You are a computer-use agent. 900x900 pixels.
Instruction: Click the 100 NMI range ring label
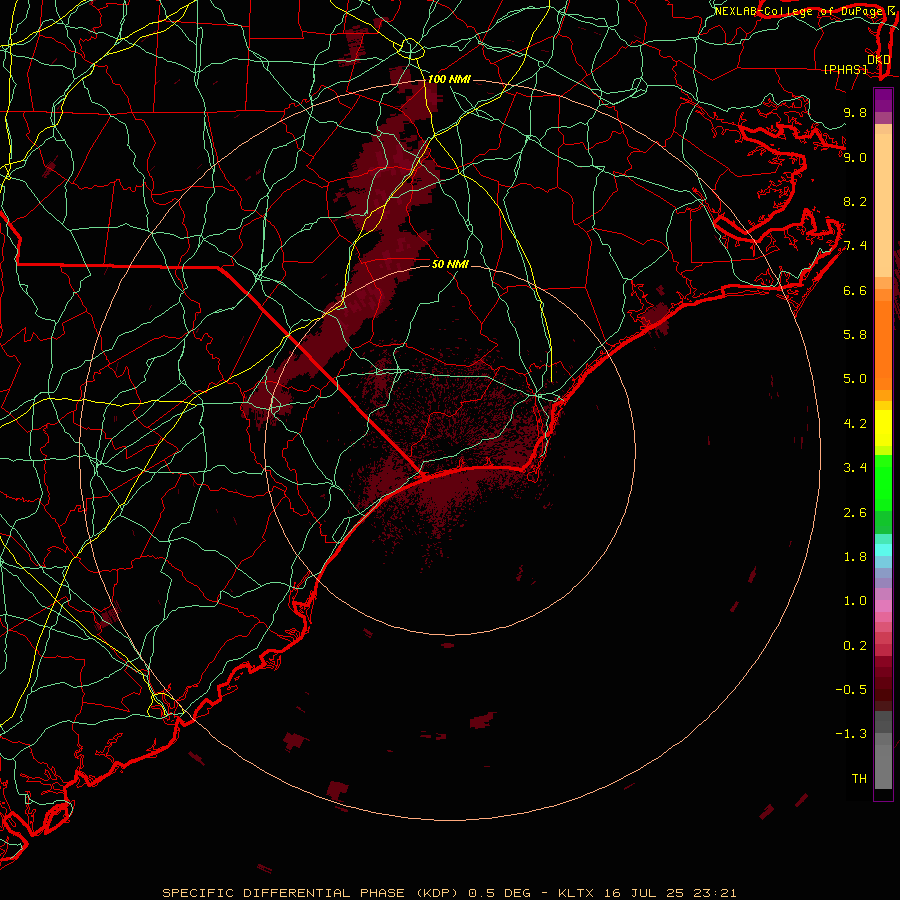point(449,79)
